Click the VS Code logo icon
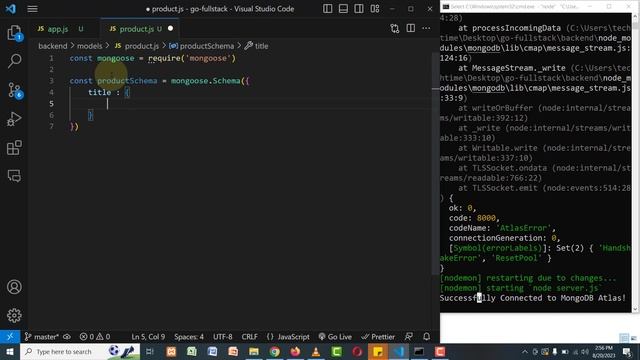640x360 pixels. tap(11, 9)
